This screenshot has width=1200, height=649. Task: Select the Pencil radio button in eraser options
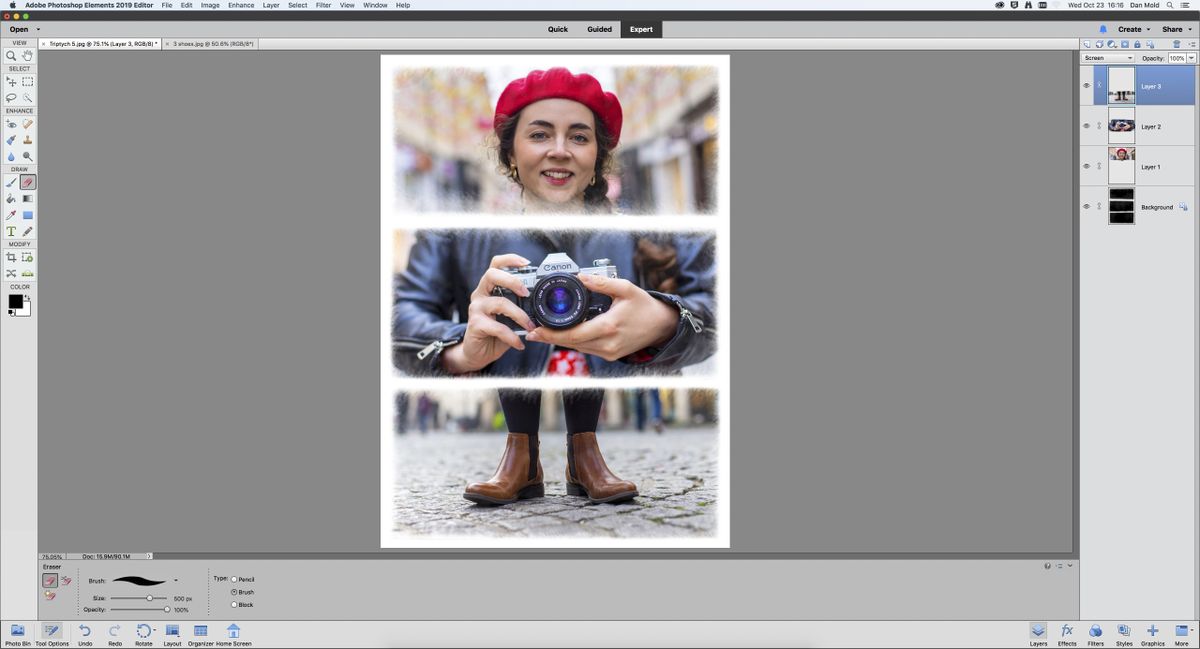(x=234, y=578)
